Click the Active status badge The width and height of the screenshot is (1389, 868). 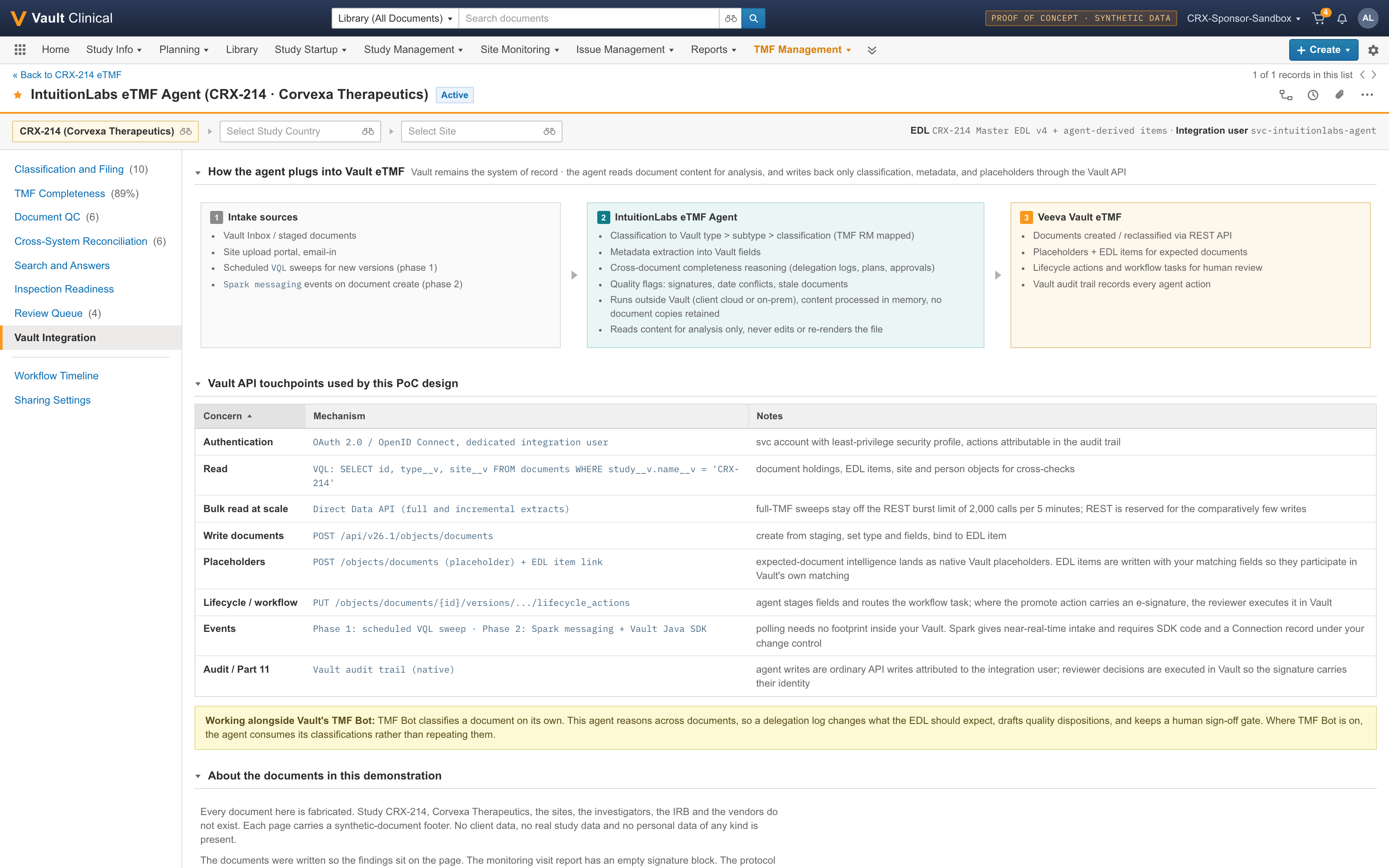coord(454,95)
